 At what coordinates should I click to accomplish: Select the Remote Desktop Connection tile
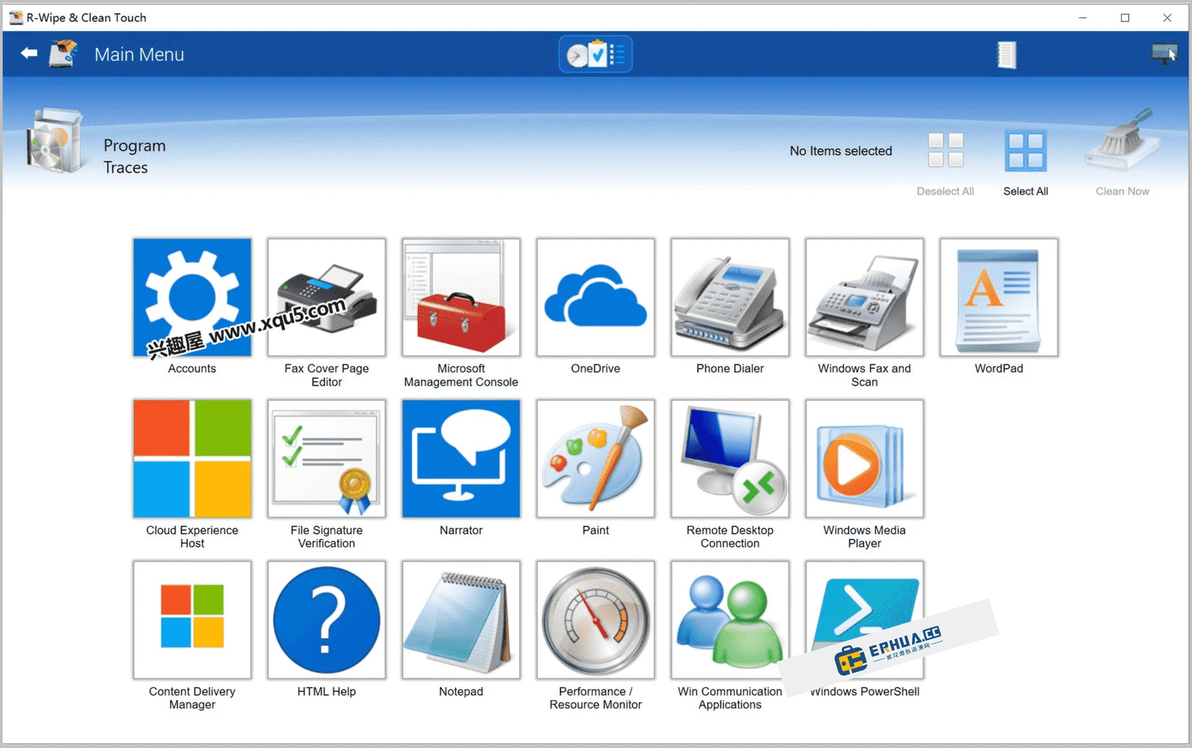pyautogui.click(x=730, y=459)
